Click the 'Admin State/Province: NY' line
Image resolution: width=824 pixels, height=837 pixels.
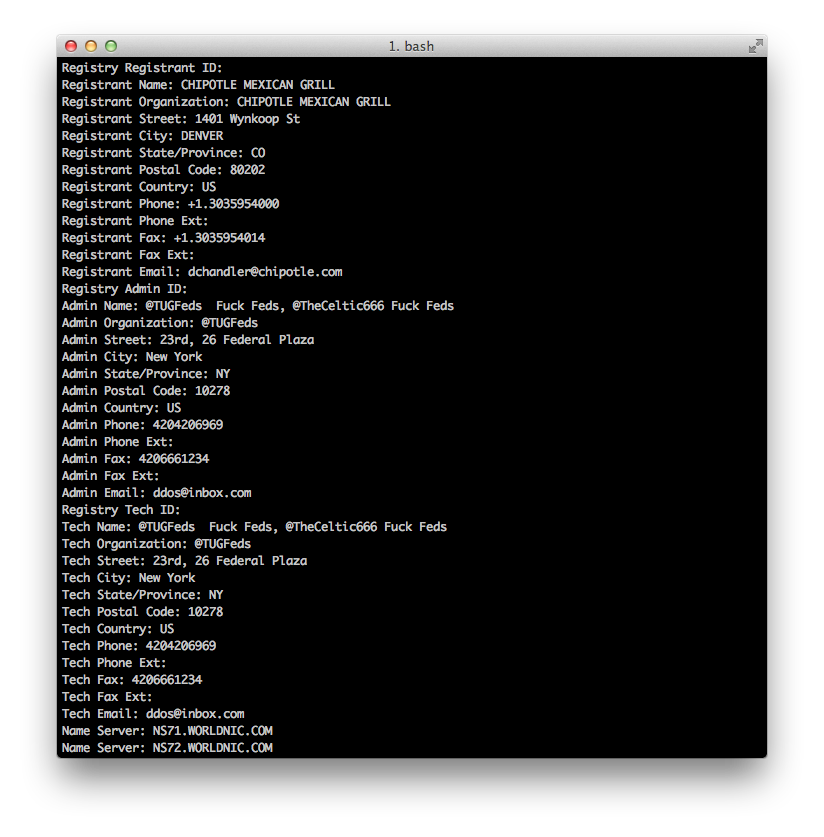pyautogui.click(x=146, y=374)
